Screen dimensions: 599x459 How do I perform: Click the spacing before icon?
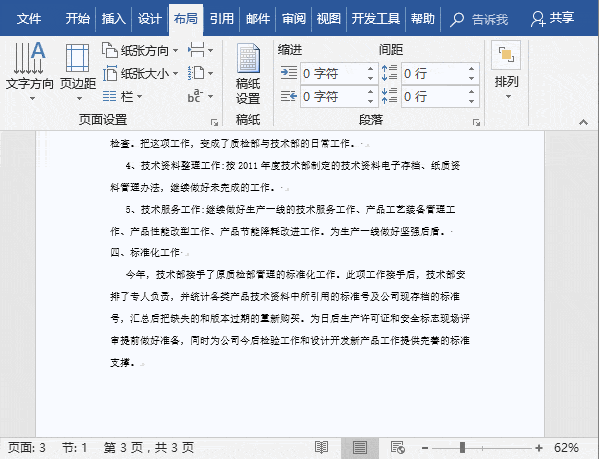pos(389,73)
